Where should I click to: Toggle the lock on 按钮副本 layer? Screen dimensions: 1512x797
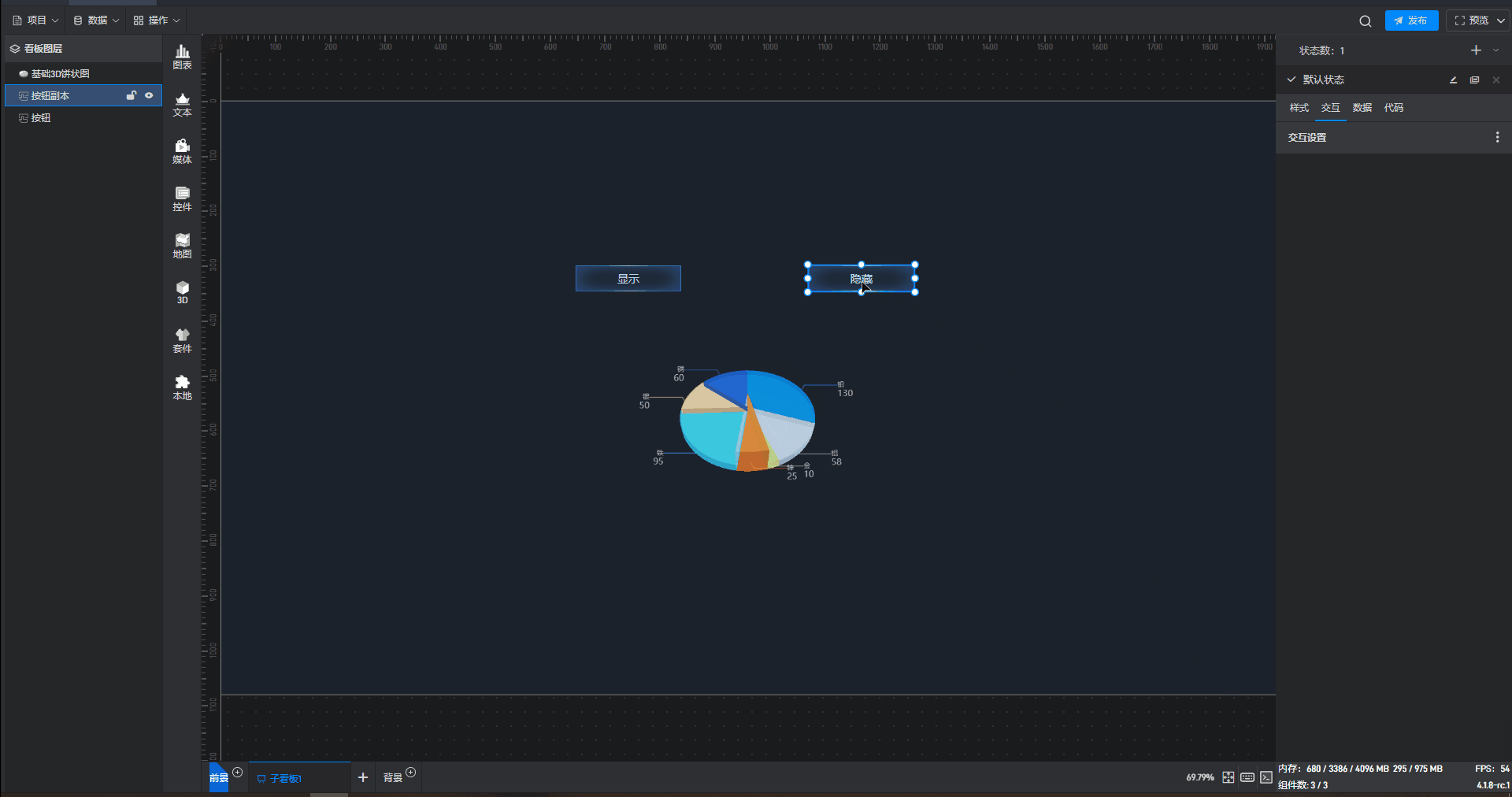pos(132,95)
